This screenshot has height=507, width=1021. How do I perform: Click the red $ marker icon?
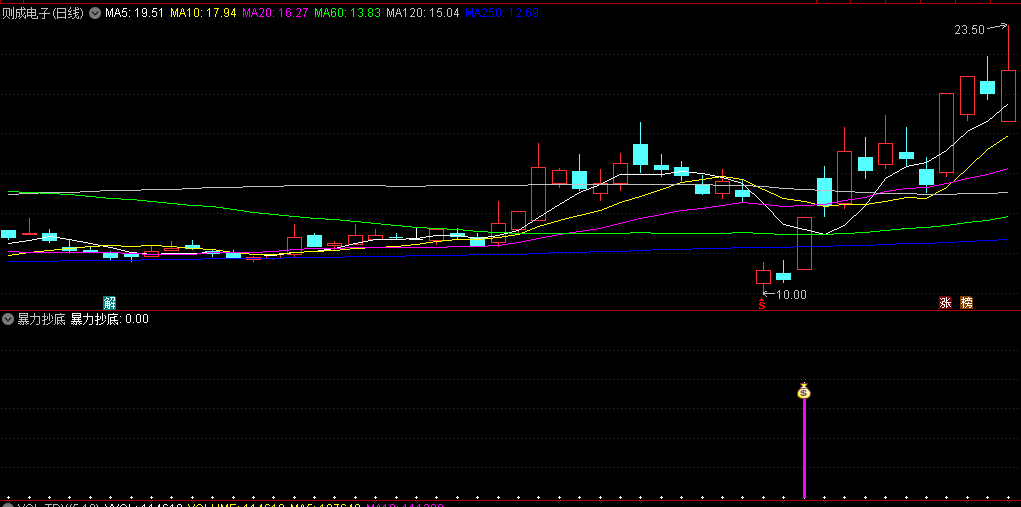[x=762, y=303]
